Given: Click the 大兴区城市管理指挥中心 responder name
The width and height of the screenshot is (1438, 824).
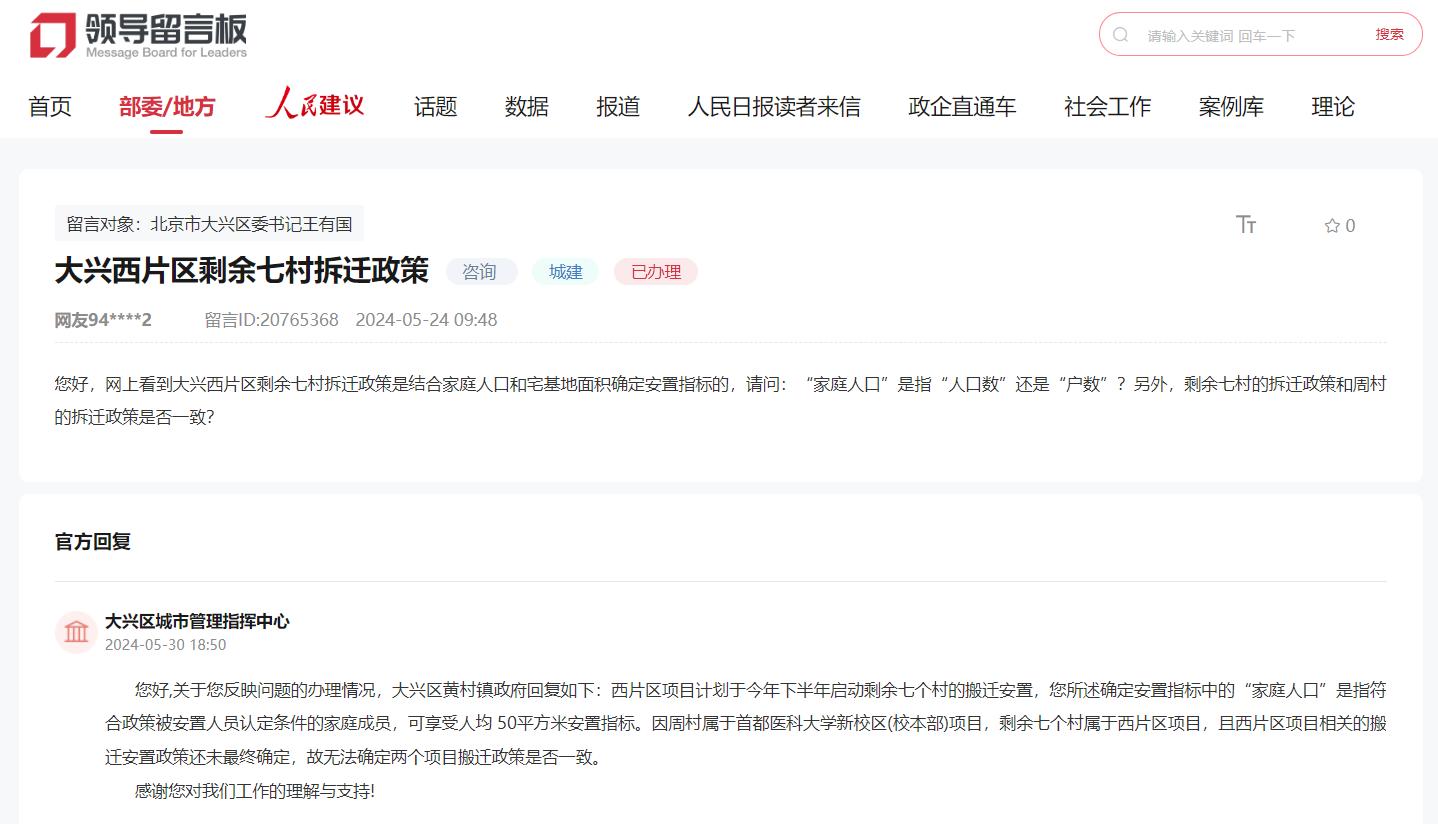Looking at the screenshot, I should tap(197, 621).
